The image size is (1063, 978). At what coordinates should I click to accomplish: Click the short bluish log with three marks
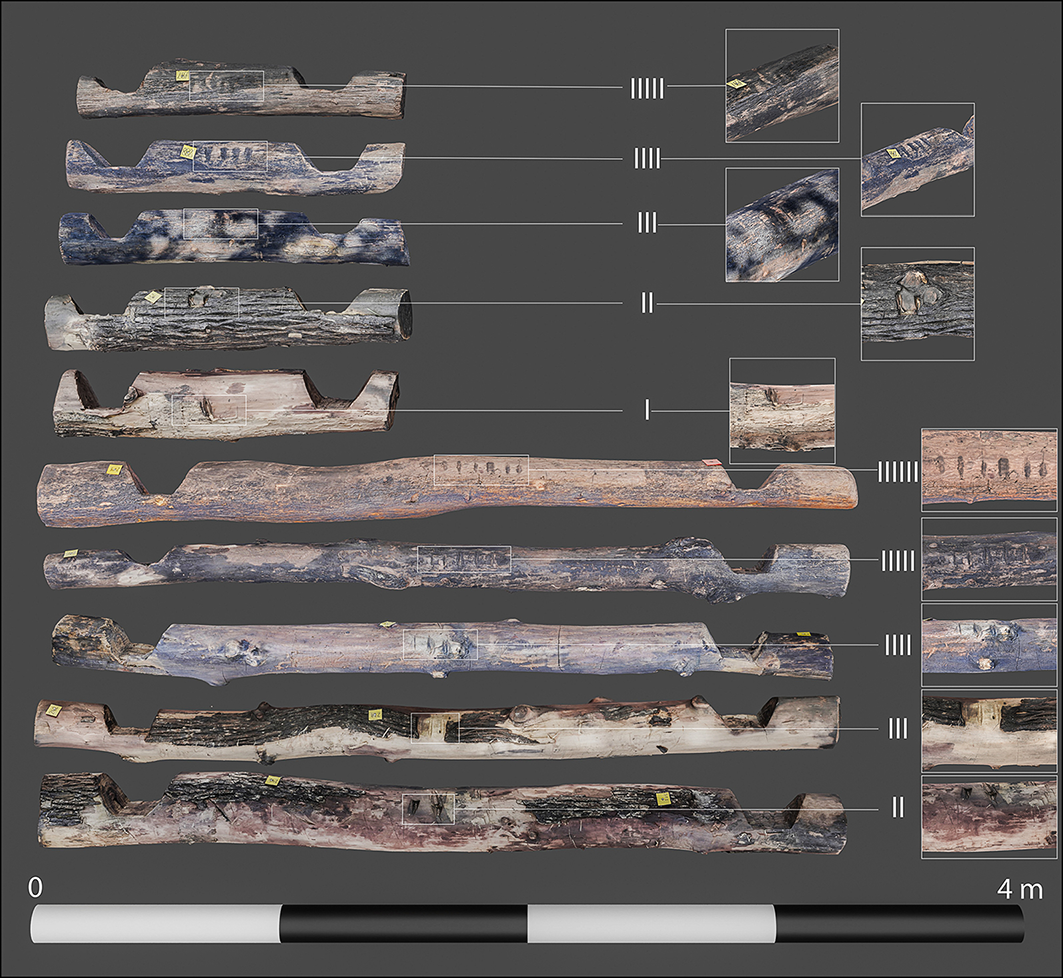point(235,238)
